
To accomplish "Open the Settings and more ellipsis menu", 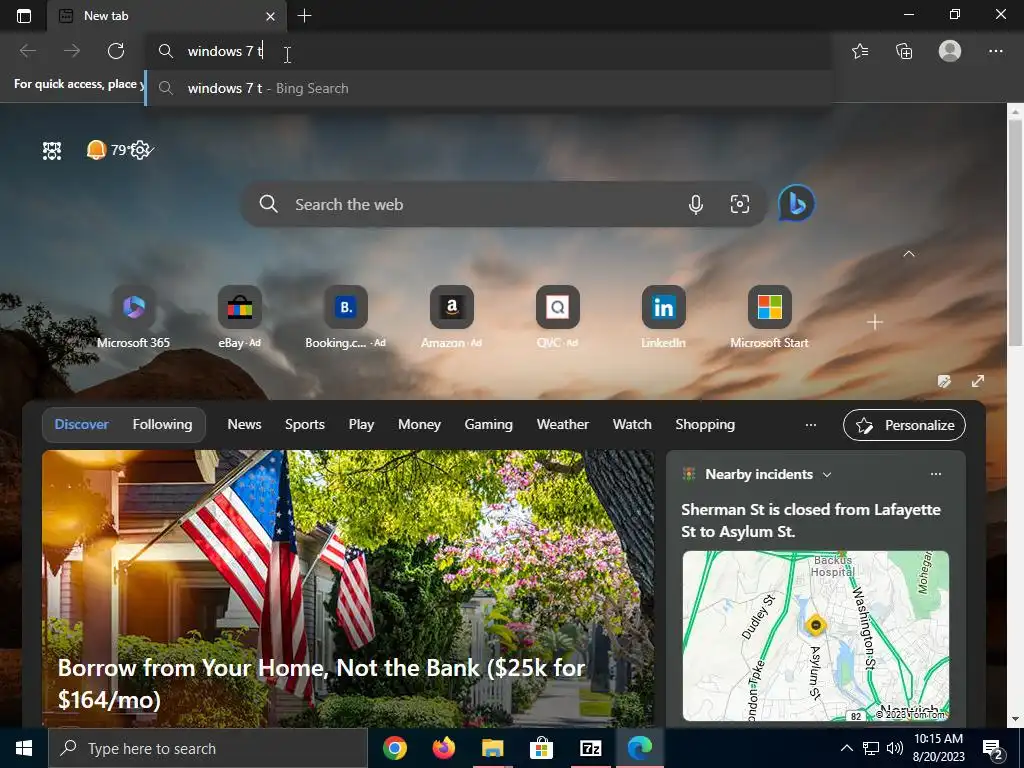I will [x=995, y=51].
